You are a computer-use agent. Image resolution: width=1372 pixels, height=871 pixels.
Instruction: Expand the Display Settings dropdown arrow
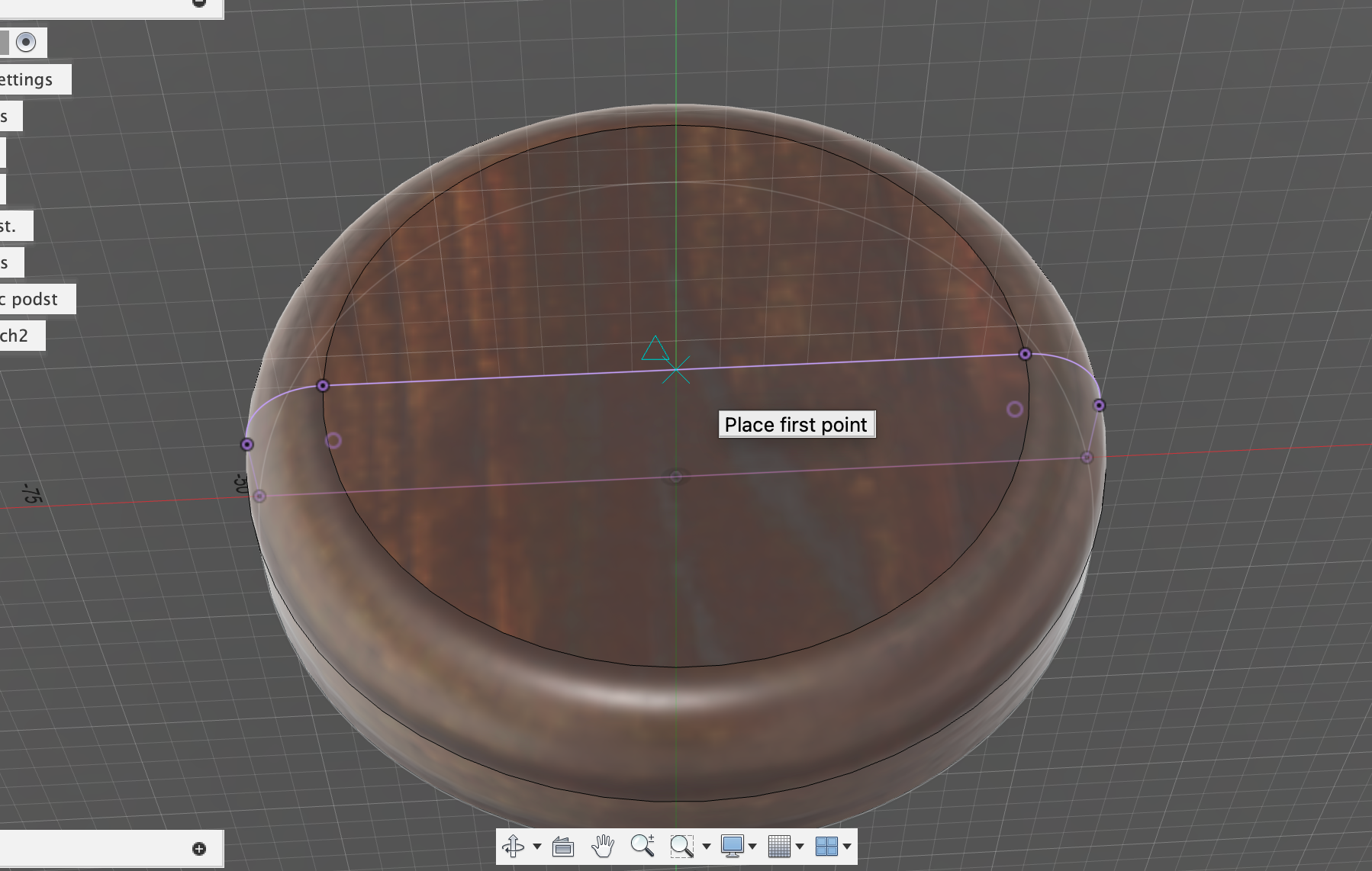pos(752,847)
